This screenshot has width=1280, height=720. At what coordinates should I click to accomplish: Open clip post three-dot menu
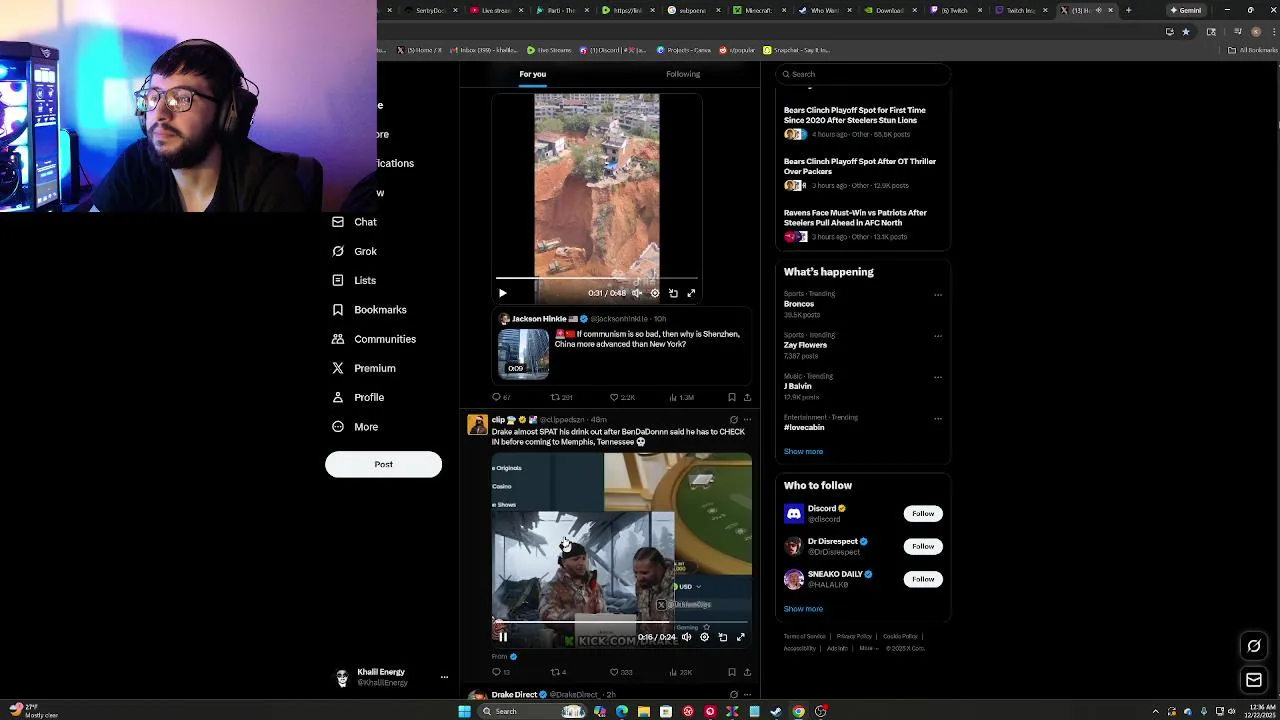(747, 420)
